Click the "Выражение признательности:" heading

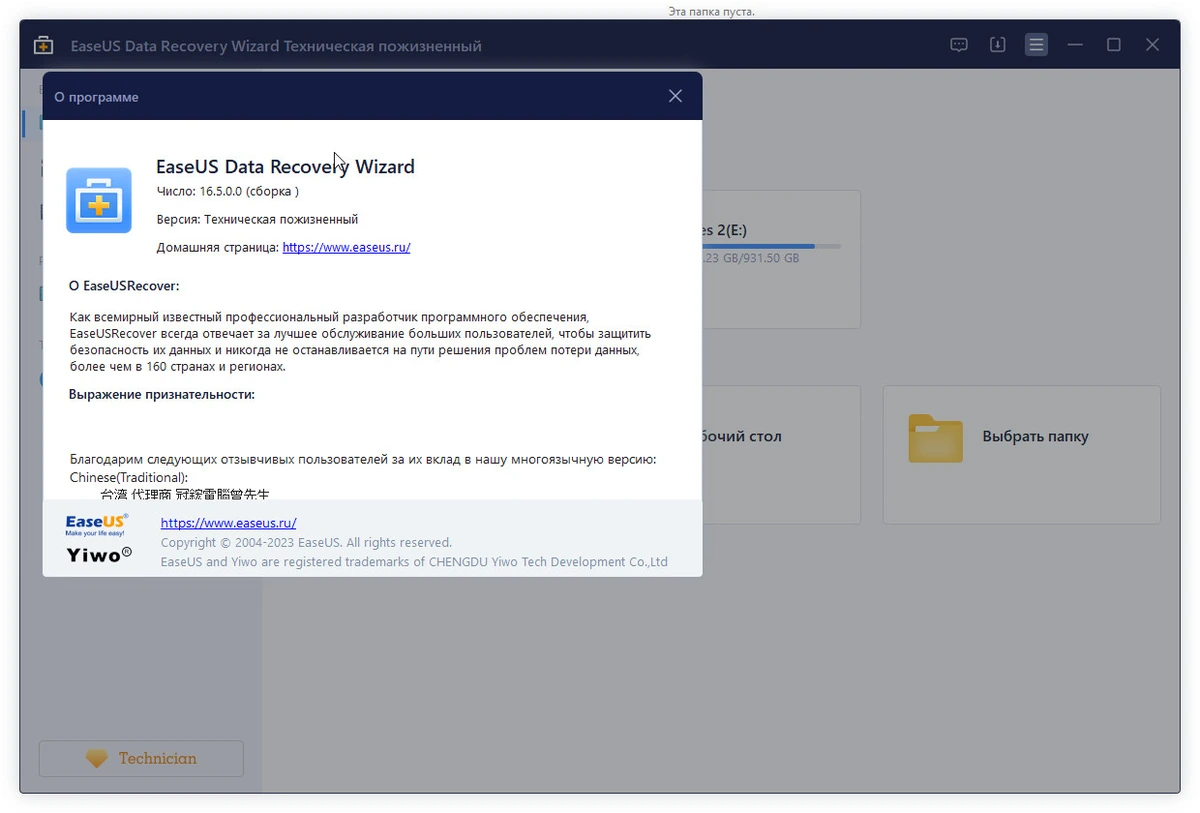(x=162, y=394)
